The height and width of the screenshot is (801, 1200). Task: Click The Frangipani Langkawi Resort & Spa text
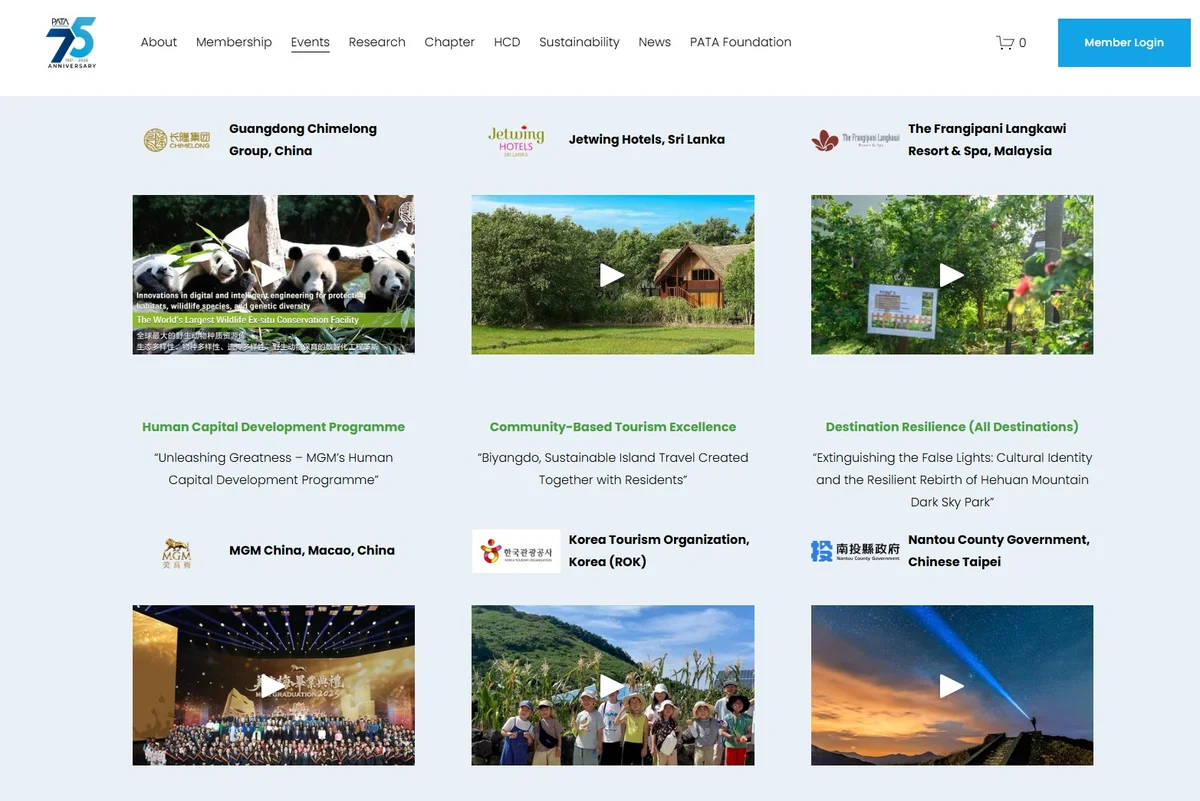[987, 140]
